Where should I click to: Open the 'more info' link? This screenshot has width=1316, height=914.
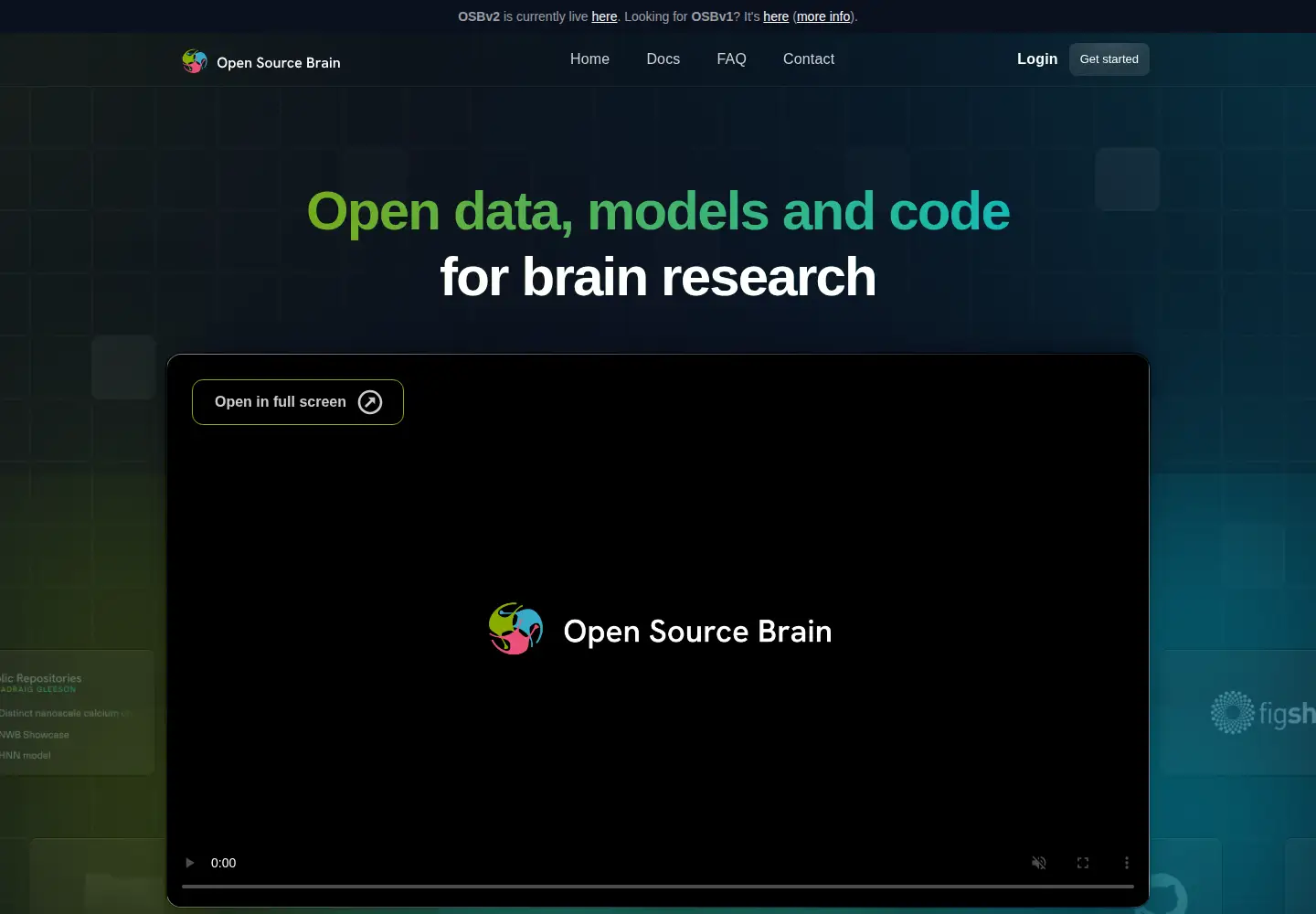(823, 16)
